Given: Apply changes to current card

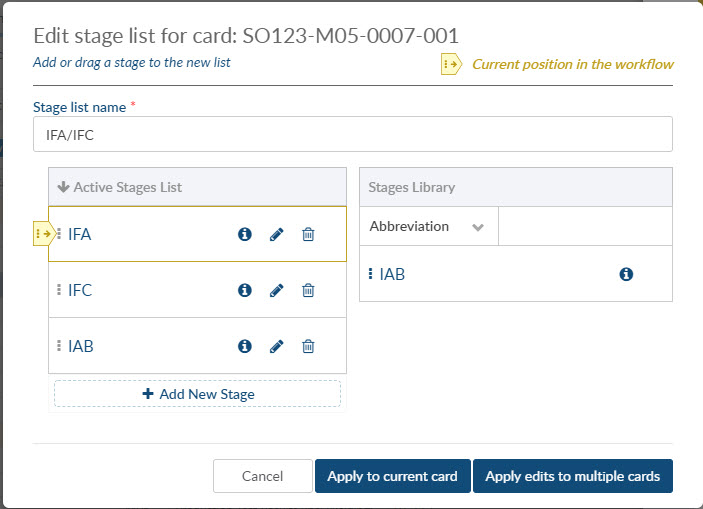Looking at the screenshot, I should tap(393, 476).
